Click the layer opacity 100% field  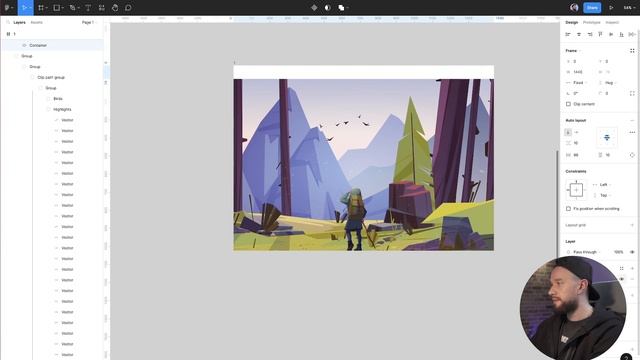coord(618,252)
